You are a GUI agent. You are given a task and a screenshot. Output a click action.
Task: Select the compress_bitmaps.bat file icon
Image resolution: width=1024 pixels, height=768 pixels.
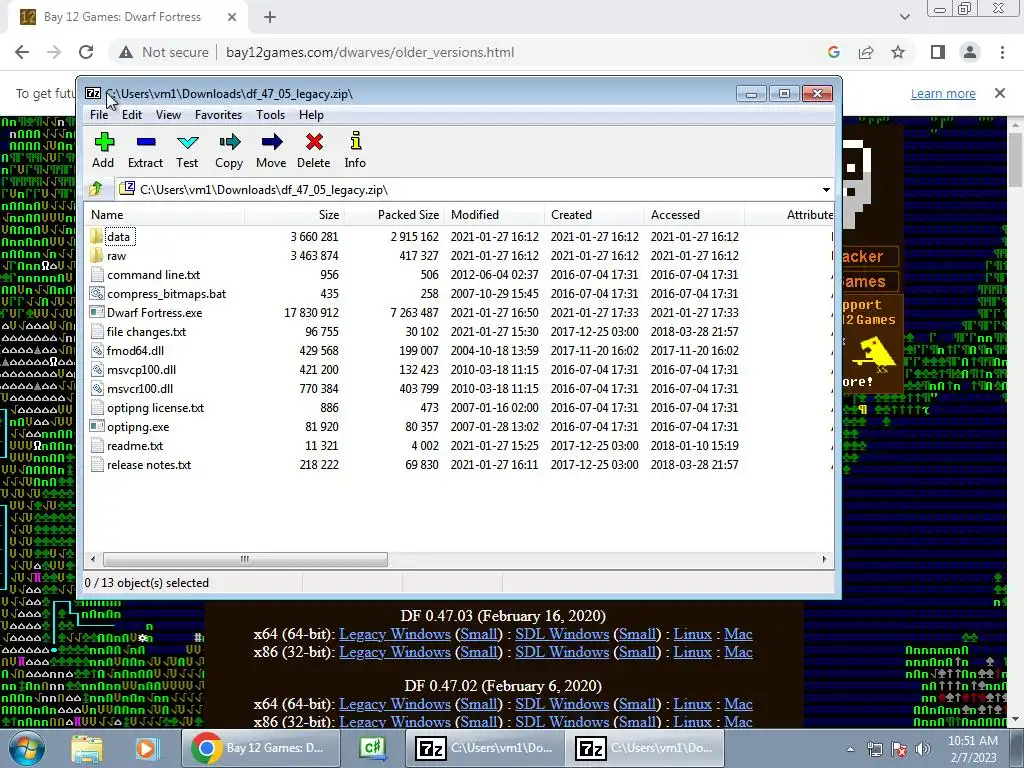click(x=97, y=293)
